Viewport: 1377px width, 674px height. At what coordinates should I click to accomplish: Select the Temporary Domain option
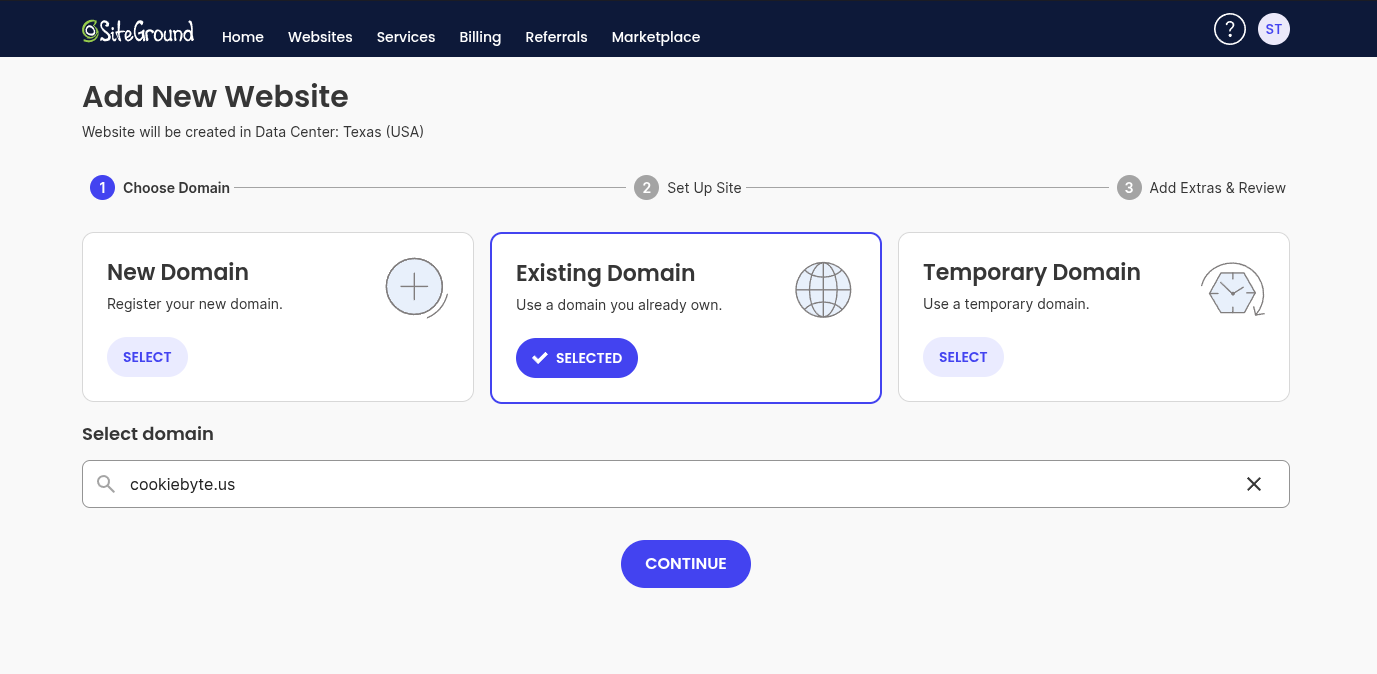(x=962, y=357)
